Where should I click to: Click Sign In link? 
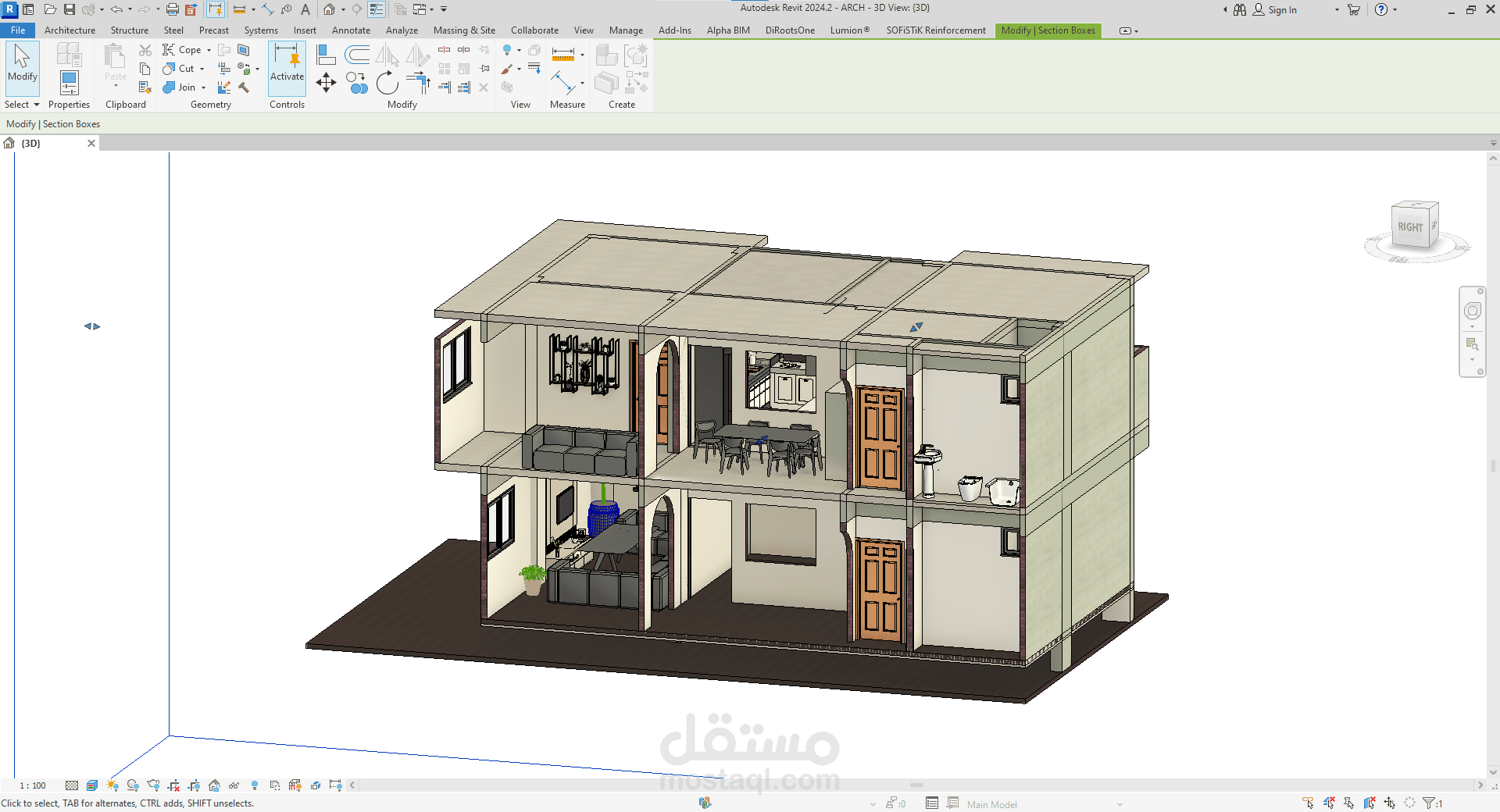point(1282,10)
